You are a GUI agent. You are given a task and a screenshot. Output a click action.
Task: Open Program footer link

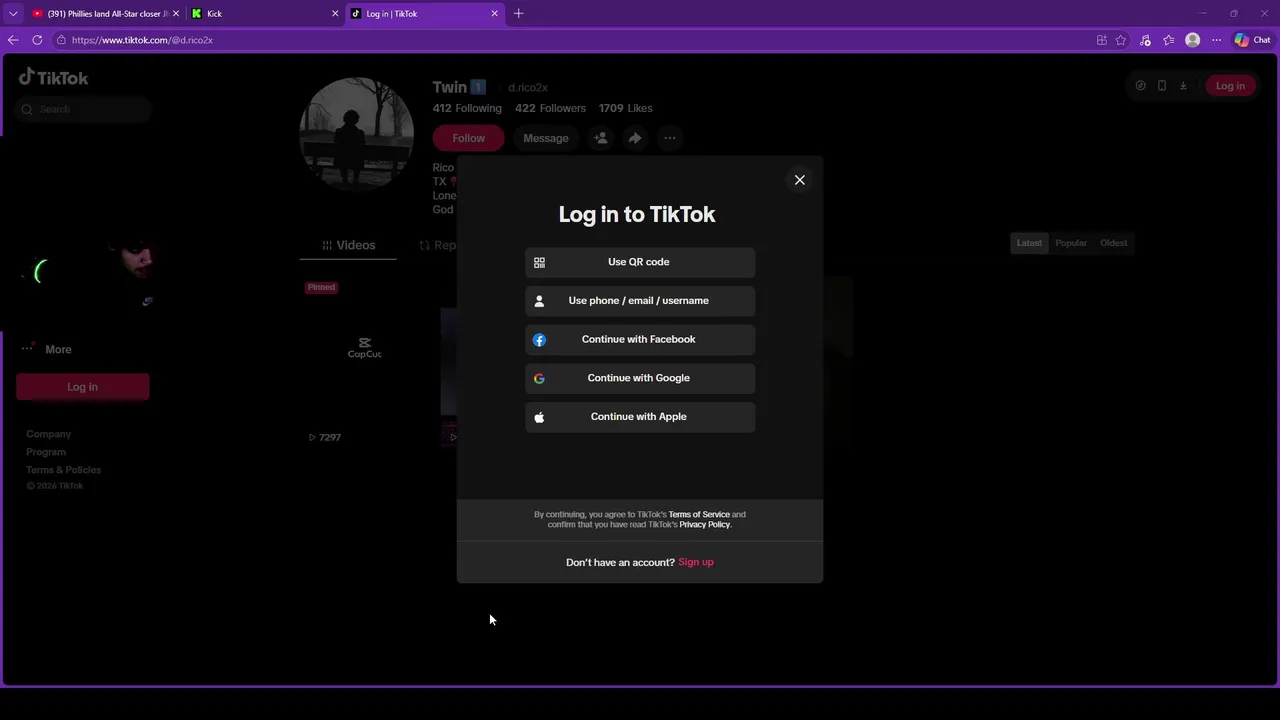(x=46, y=452)
